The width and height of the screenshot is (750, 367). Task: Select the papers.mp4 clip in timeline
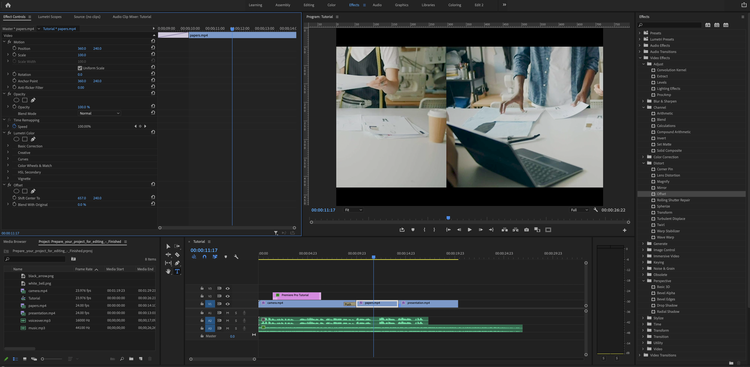pos(377,304)
